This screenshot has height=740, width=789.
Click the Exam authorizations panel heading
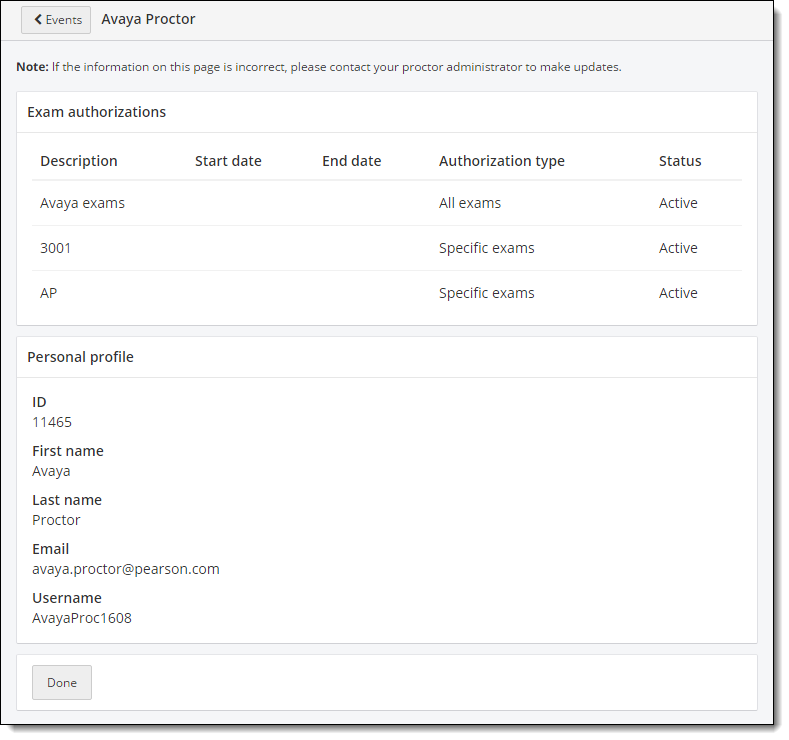(x=97, y=112)
